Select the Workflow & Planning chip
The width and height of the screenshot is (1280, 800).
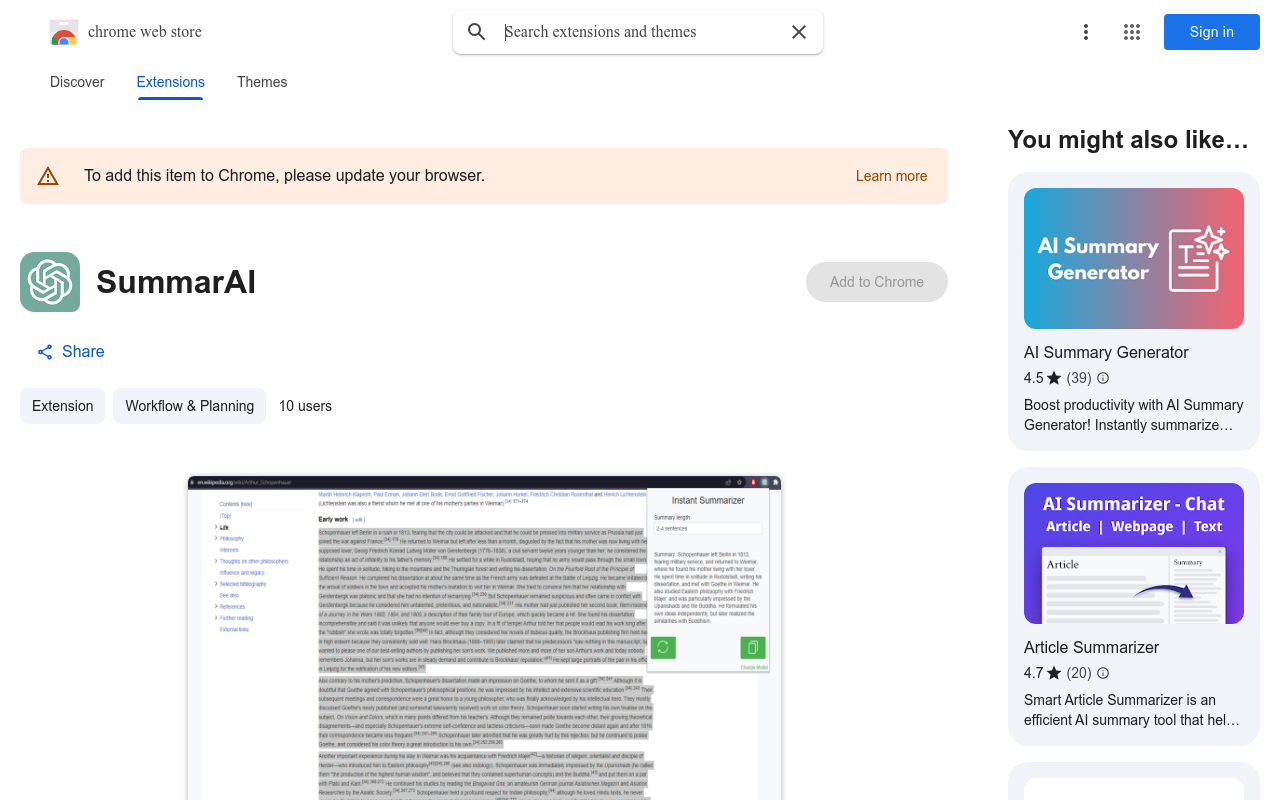[189, 406]
